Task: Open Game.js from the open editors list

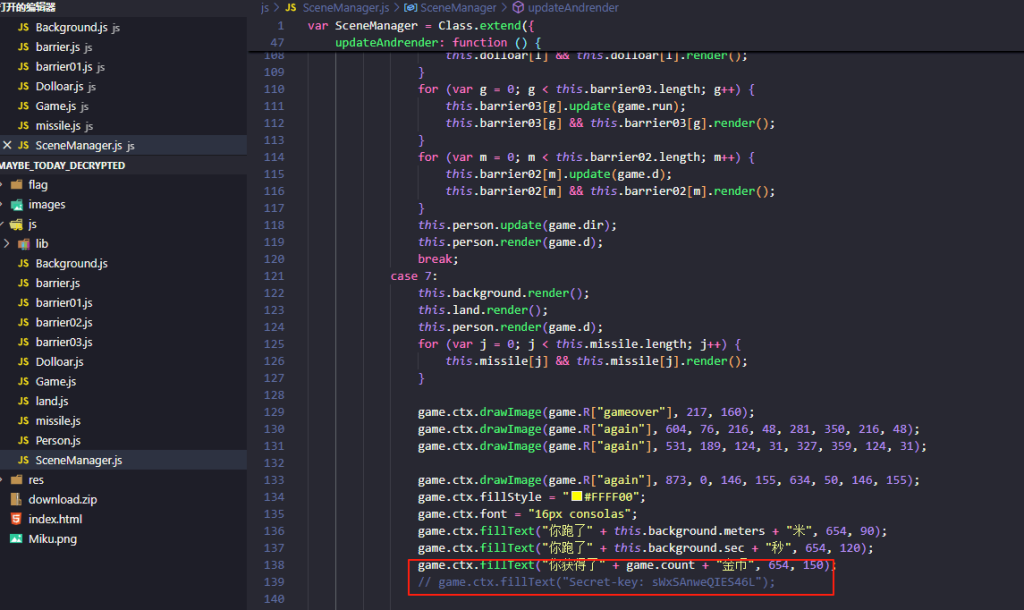Action: [55, 106]
